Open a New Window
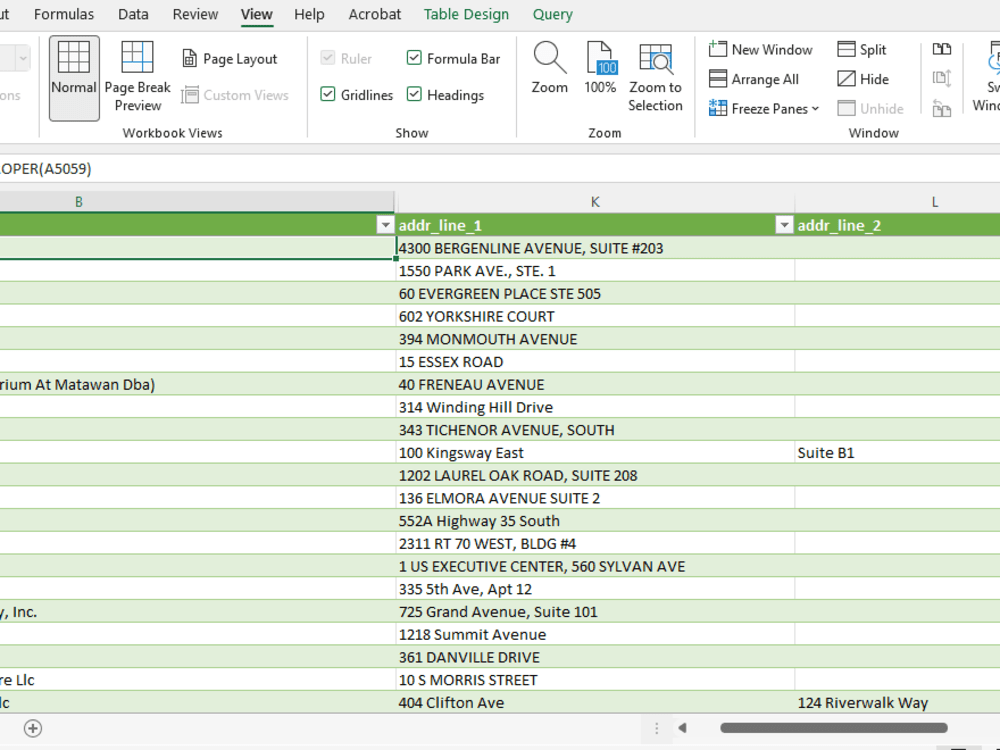Screen dimensions: 1000x750 pyautogui.click(x=760, y=50)
